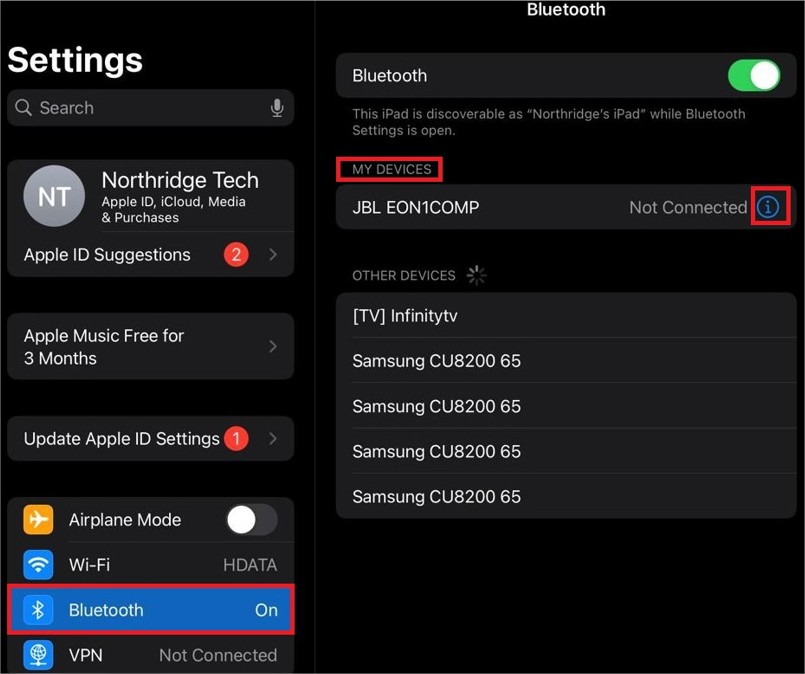Tap the iPad discoverable description text
Viewport: 805px width, 674px height.
coord(548,122)
